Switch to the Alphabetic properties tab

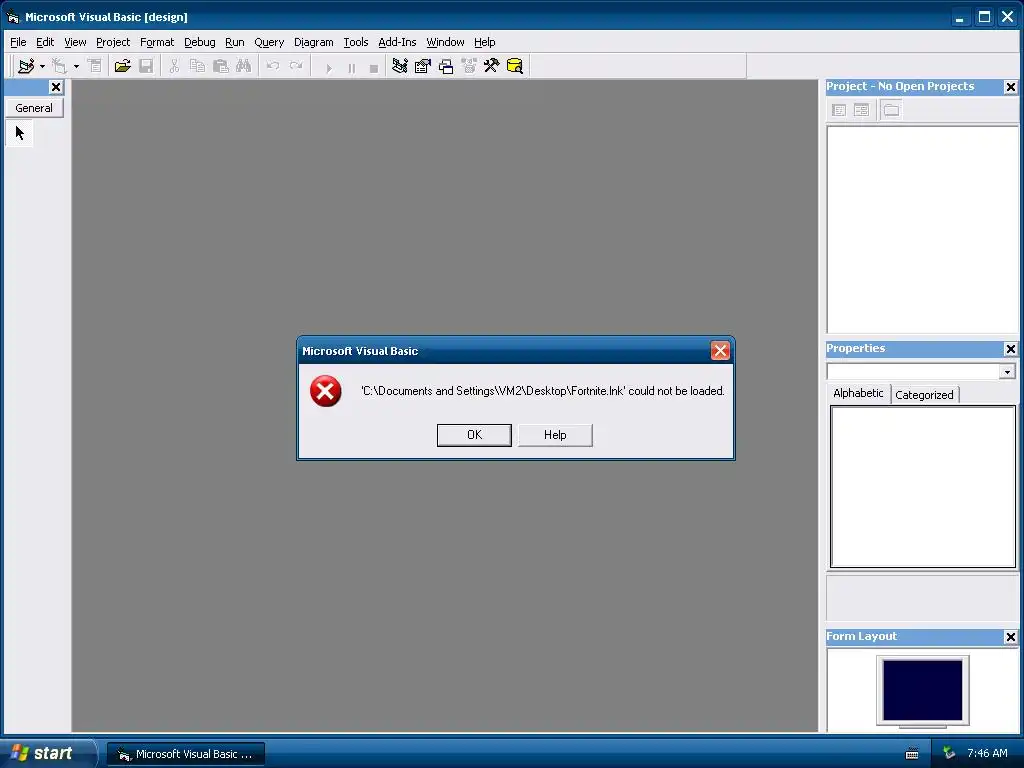tap(858, 393)
